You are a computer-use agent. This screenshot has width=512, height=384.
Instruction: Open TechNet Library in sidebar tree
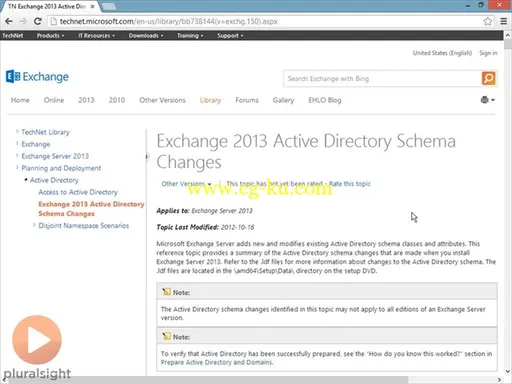tap(45, 132)
